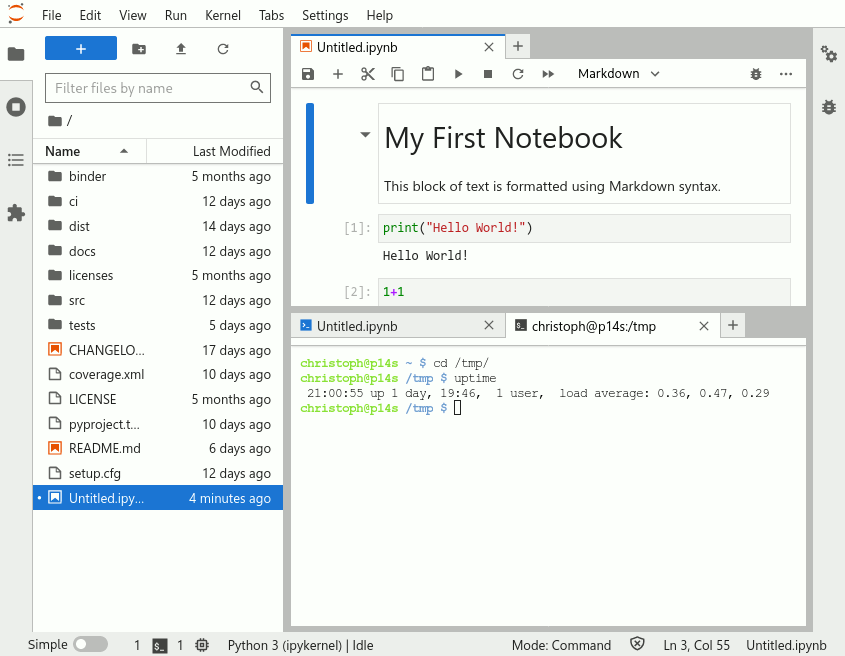Save the notebook with the disk icon
The image size is (845, 656).
click(308, 74)
